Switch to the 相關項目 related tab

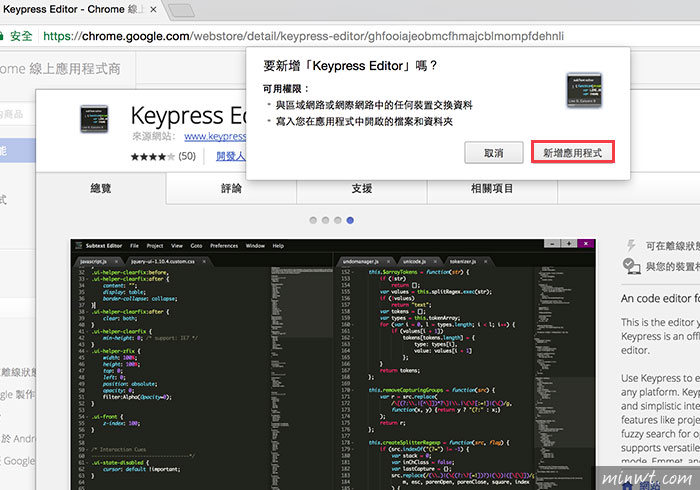coord(492,188)
